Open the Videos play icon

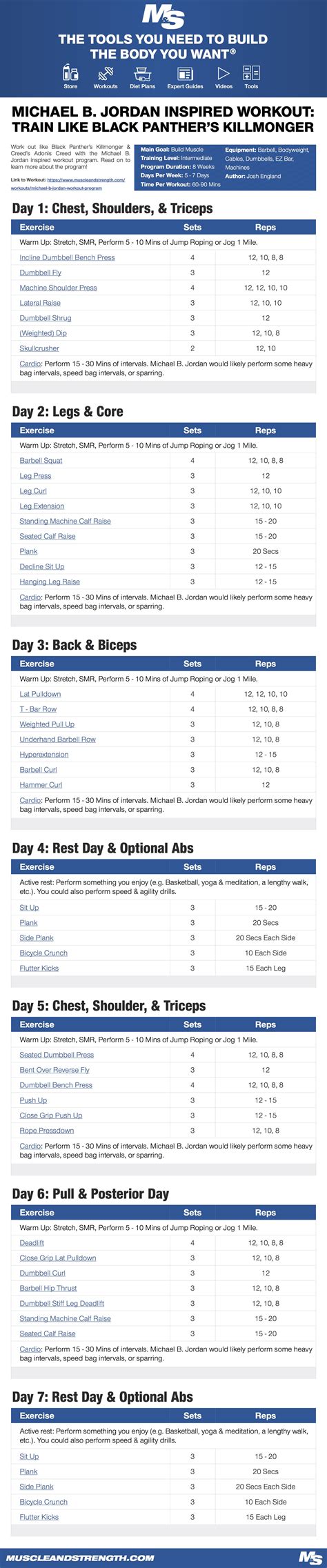click(224, 72)
